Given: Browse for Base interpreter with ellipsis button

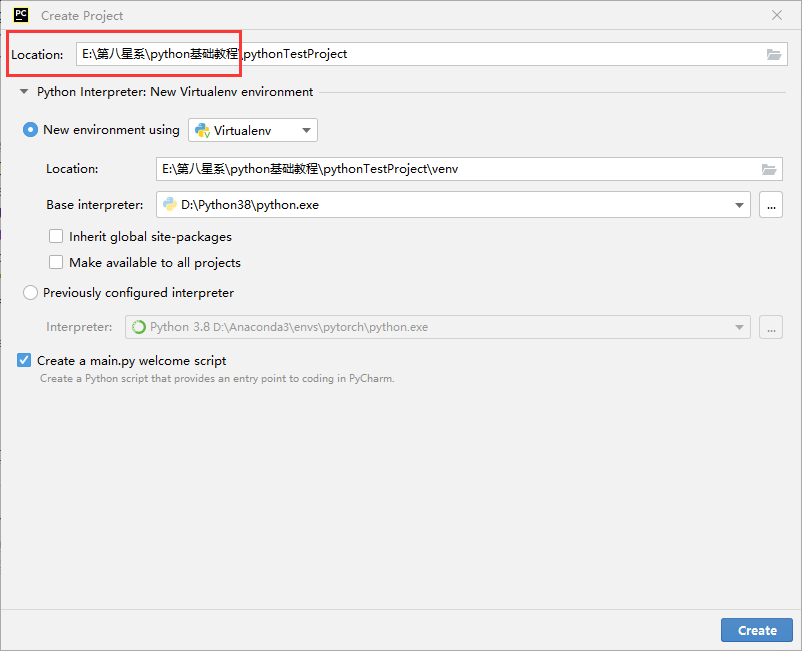Looking at the screenshot, I should pyautogui.click(x=771, y=205).
